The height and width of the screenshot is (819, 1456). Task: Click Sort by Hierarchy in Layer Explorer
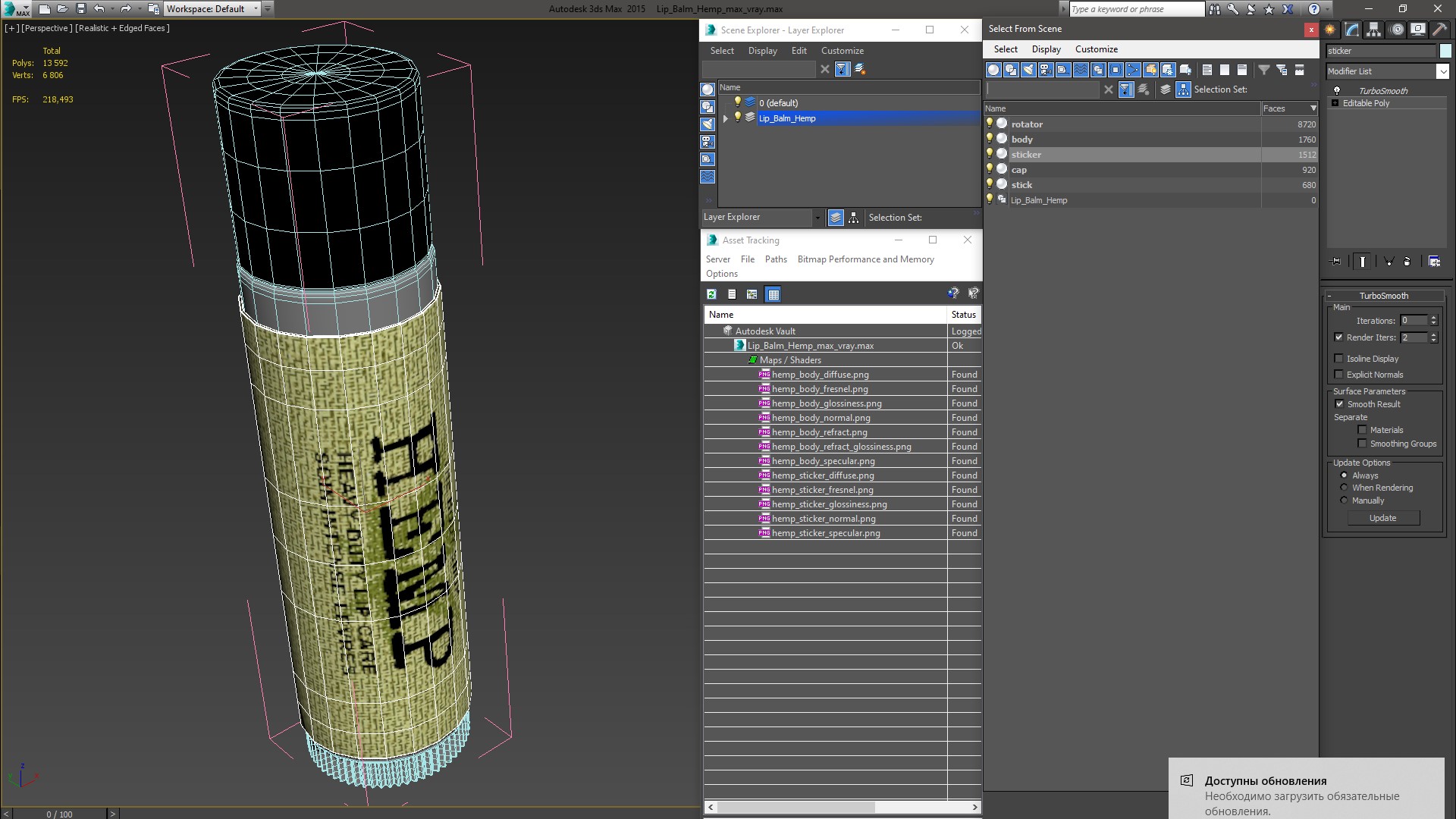854,218
